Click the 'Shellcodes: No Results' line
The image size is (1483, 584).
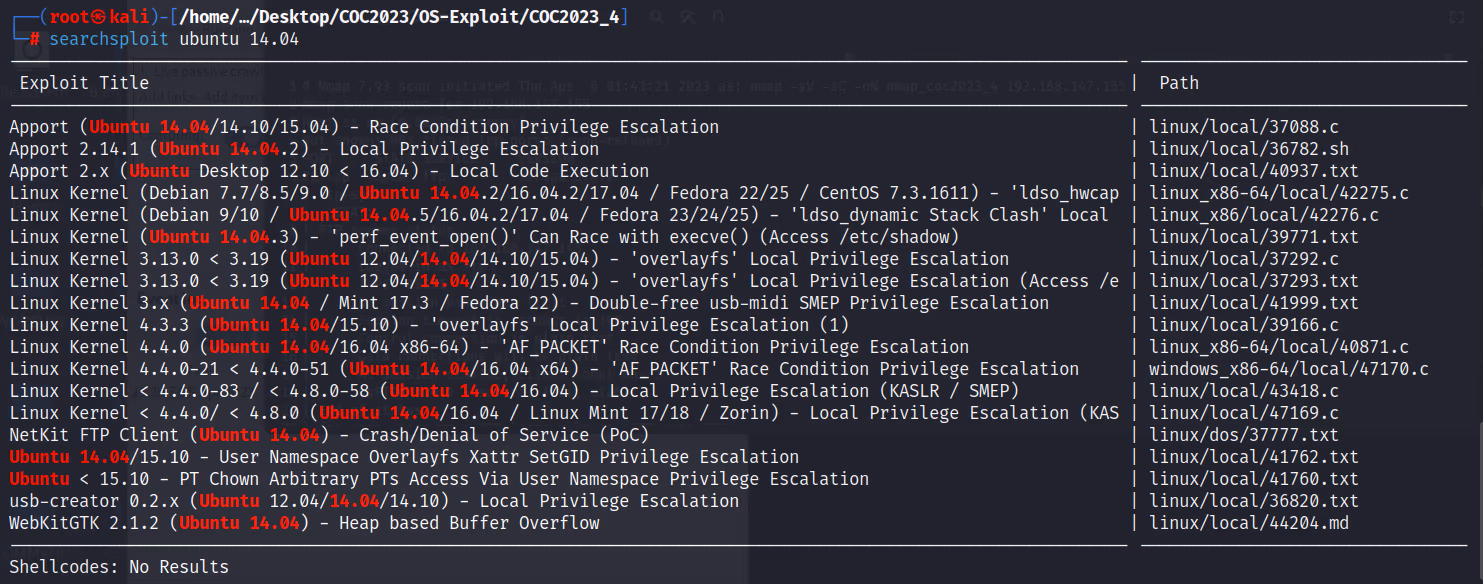(x=119, y=567)
